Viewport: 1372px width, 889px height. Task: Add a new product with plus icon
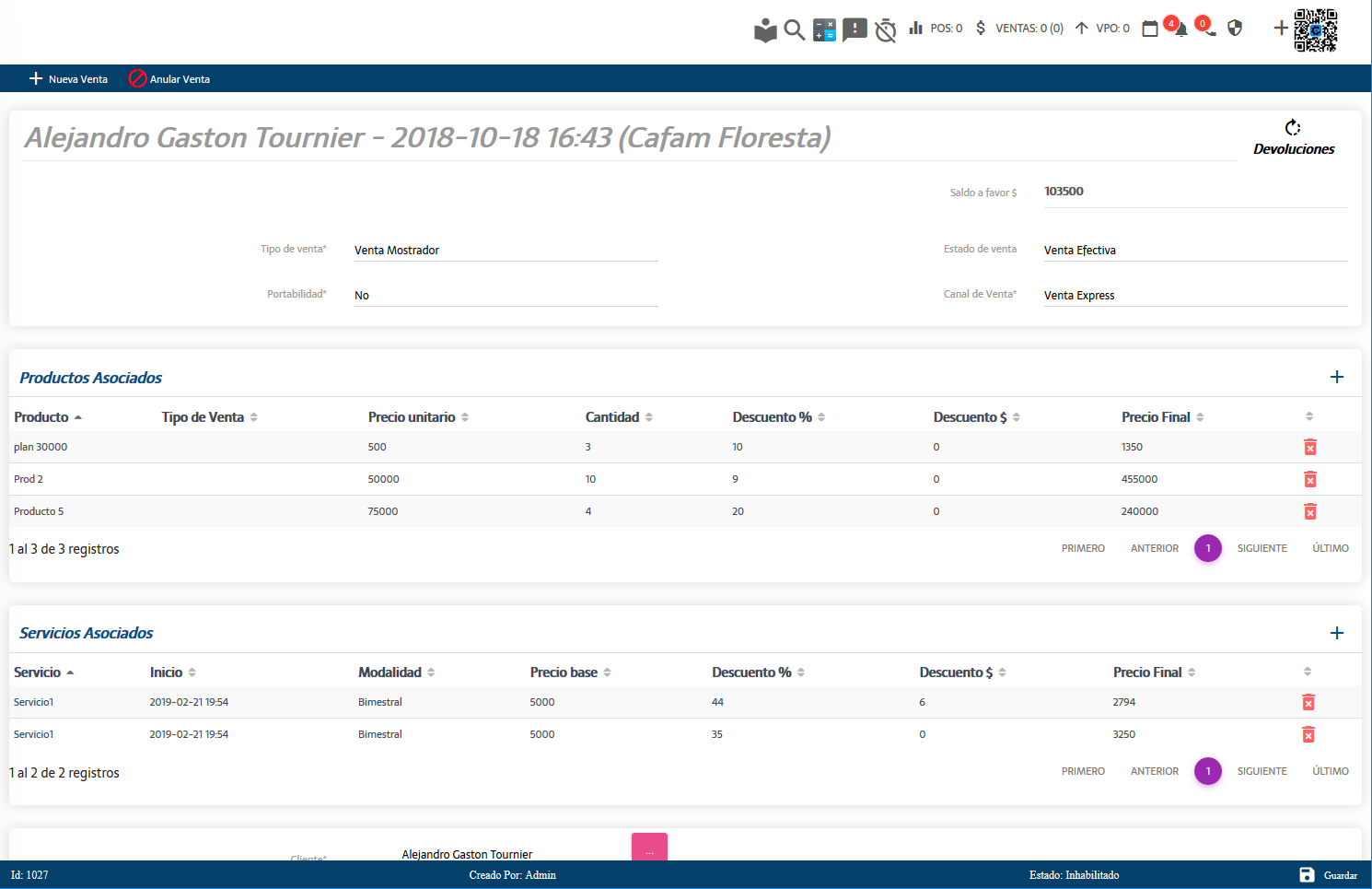1337,377
